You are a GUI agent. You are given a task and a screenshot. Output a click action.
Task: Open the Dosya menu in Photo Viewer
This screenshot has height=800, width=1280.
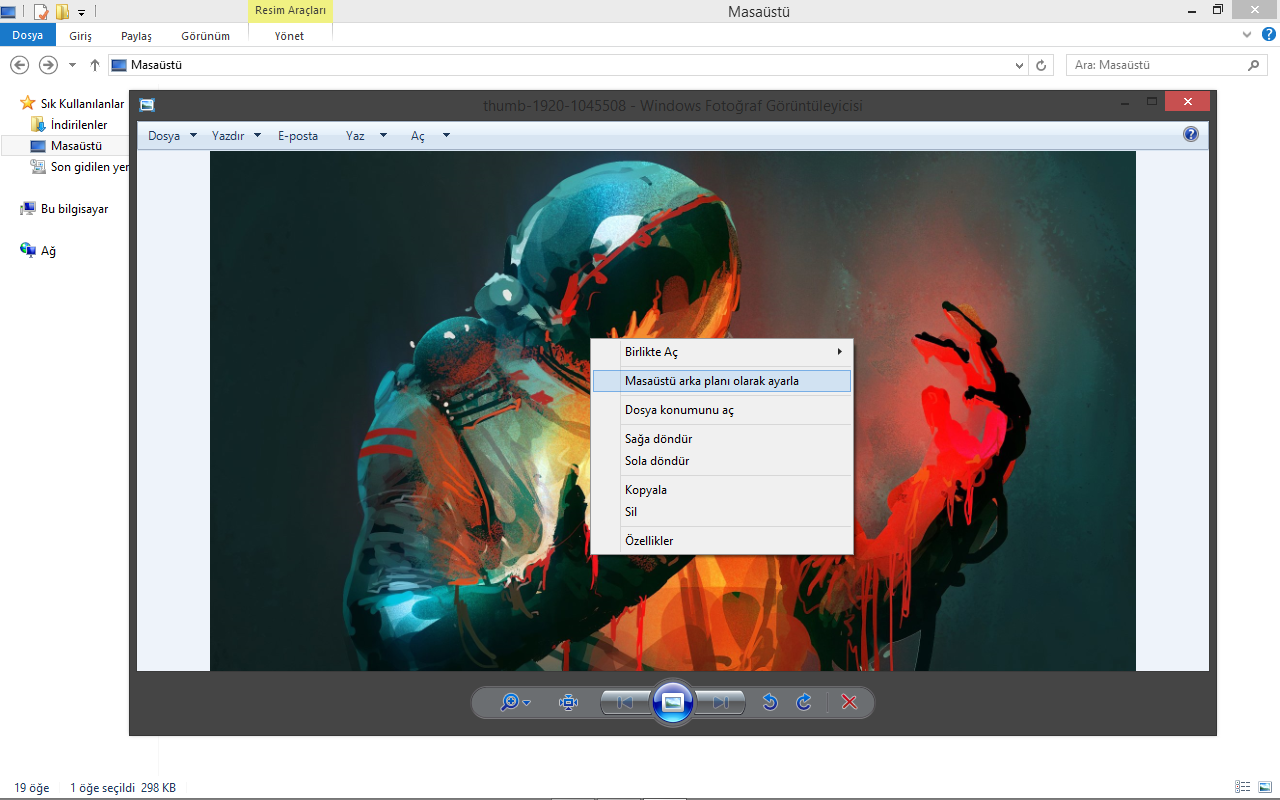point(172,136)
